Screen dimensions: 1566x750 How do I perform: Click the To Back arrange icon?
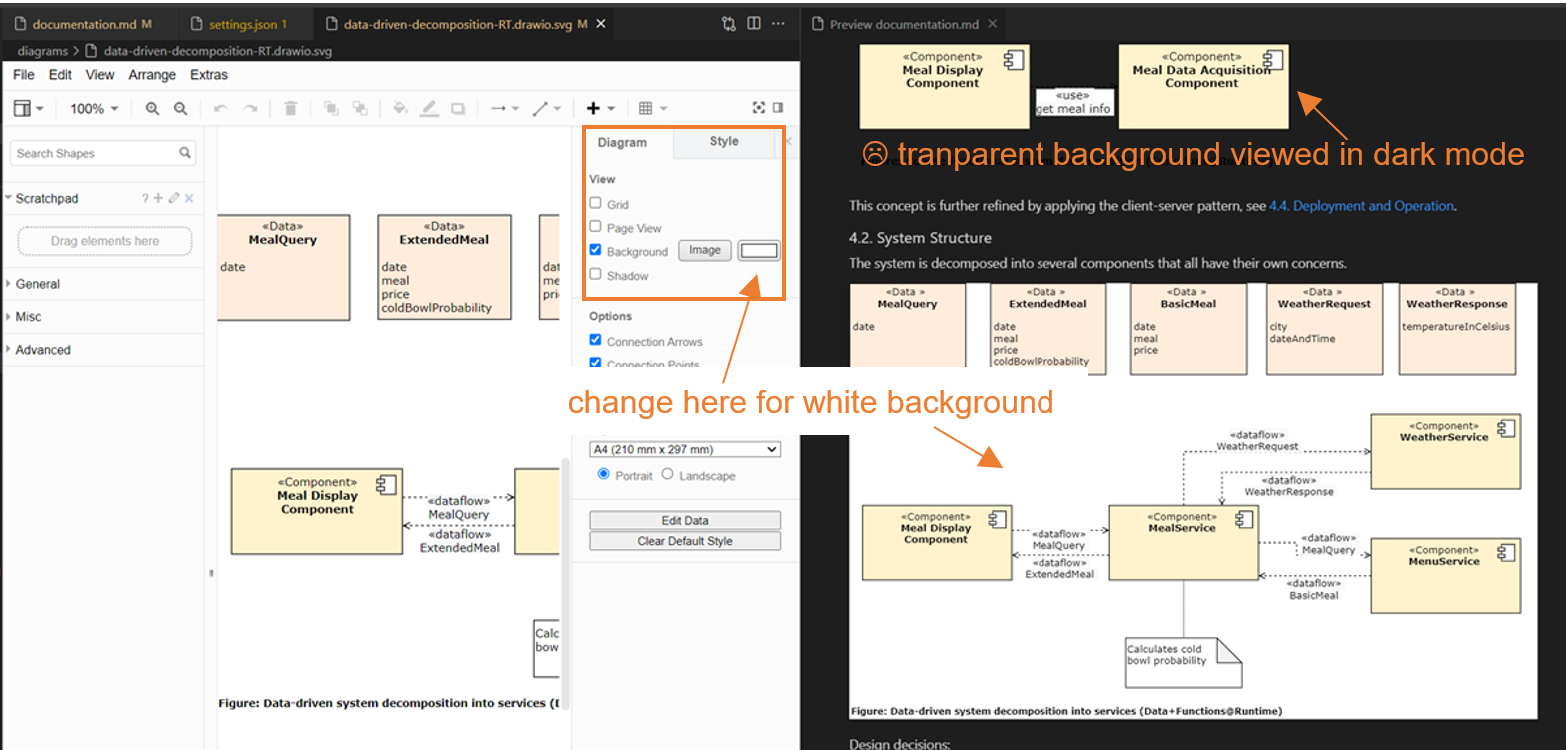point(359,108)
